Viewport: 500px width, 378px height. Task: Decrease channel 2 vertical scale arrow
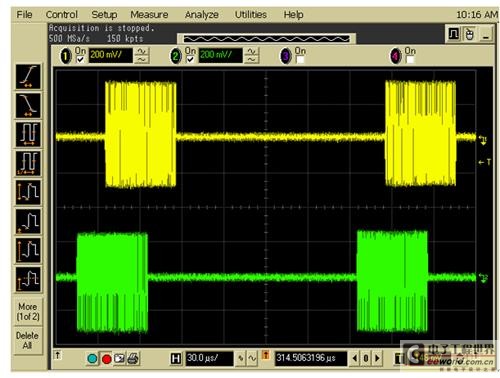click(x=252, y=59)
